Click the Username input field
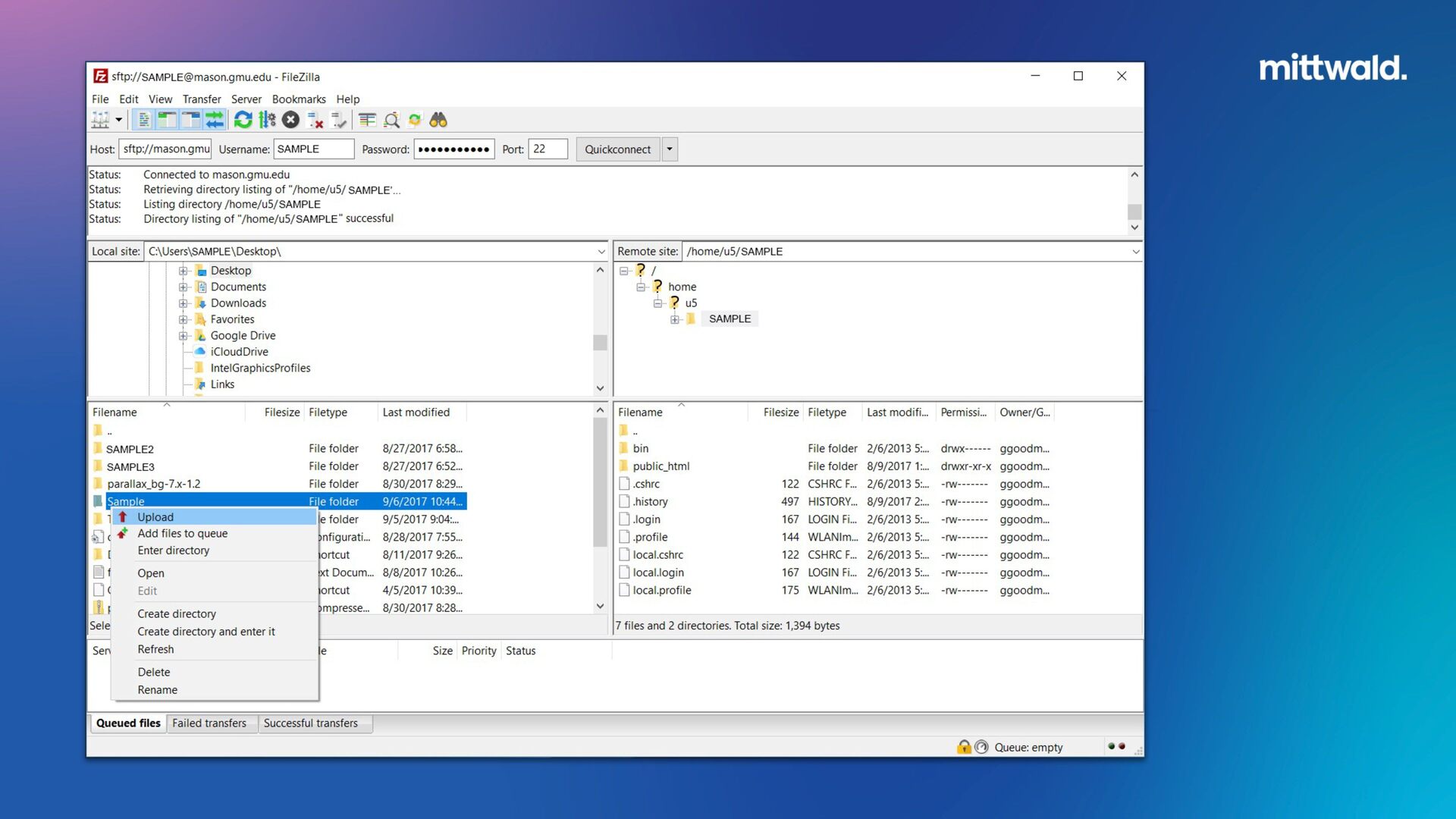The height and width of the screenshot is (819, 1456). point(313,149)
